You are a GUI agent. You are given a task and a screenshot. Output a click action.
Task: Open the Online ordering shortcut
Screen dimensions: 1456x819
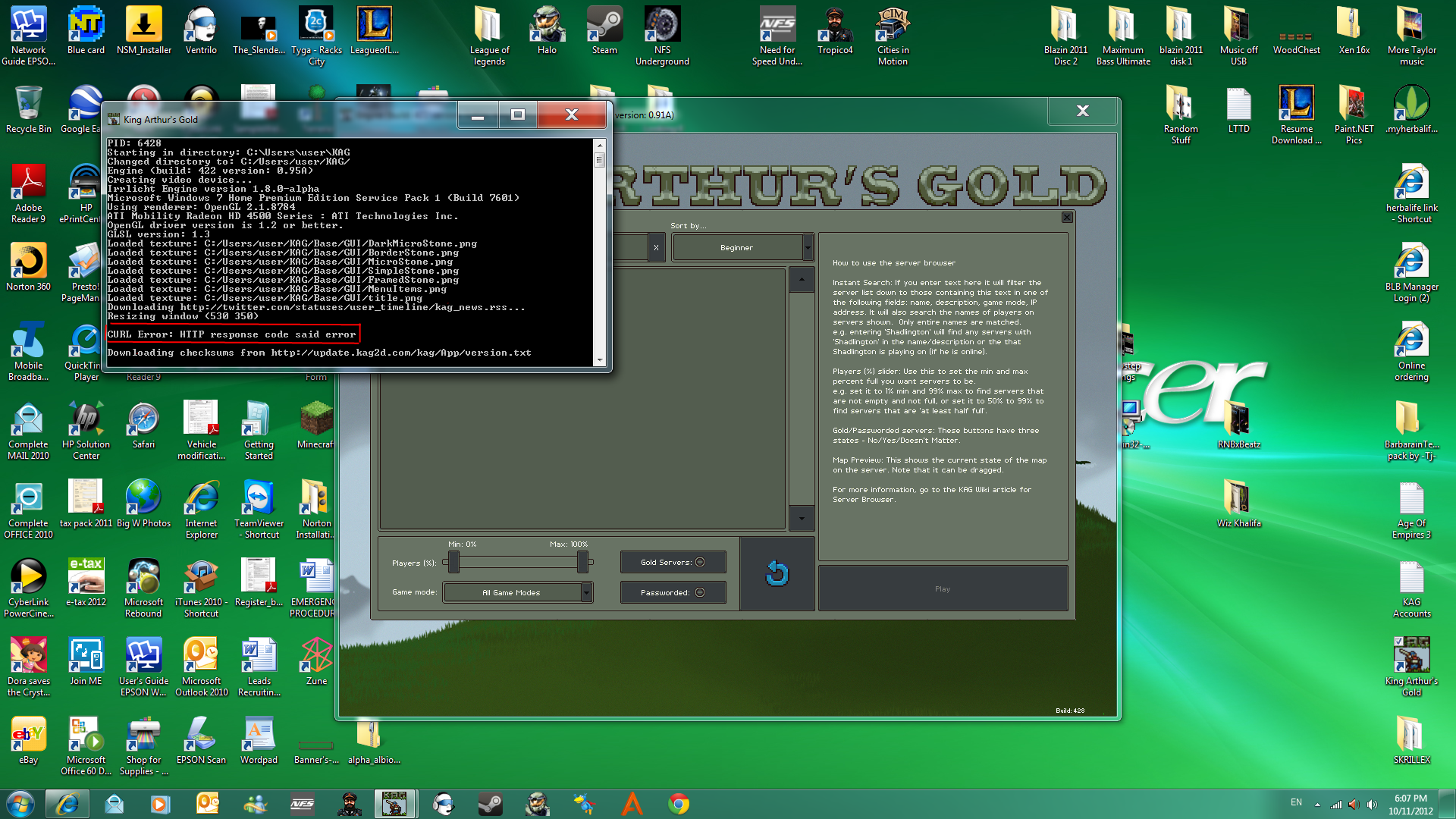(1411, 351)
